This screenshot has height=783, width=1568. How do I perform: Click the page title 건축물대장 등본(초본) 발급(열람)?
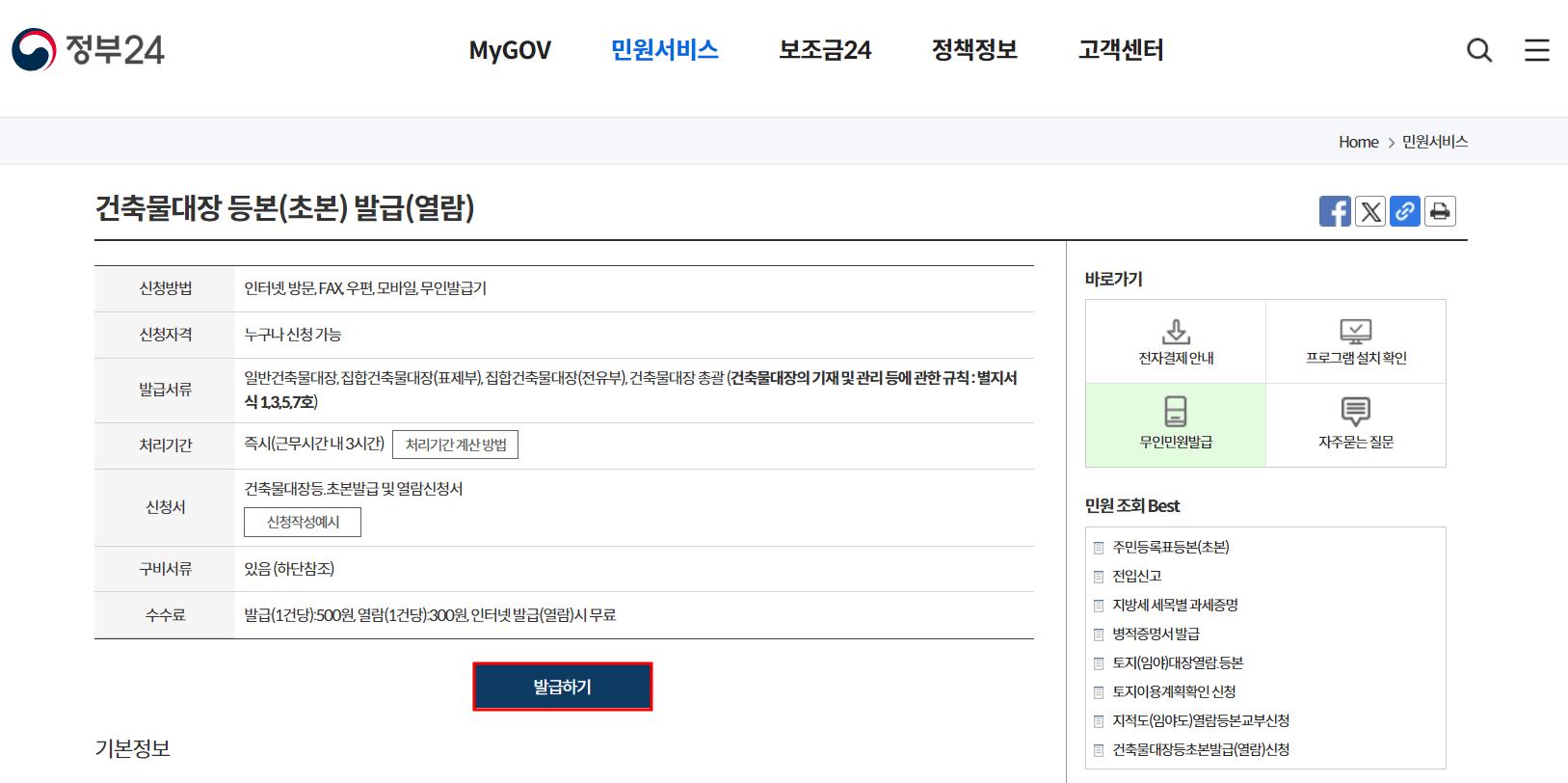(x=284, y=207)
